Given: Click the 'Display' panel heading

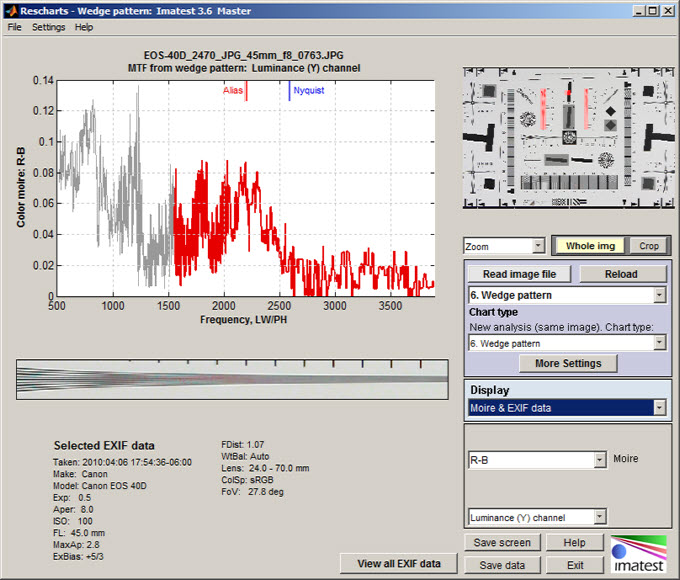Looking at the screenshot, I should tap(490, 390).
